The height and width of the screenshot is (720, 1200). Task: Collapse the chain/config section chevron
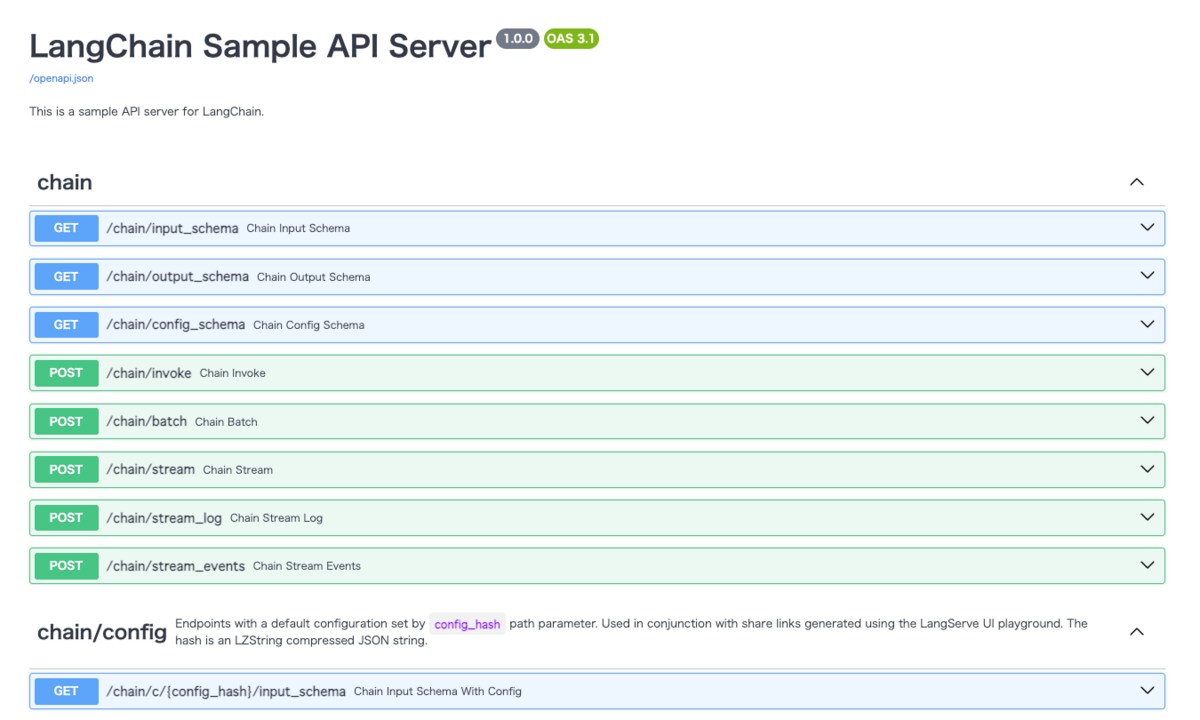pos(1136,632)
